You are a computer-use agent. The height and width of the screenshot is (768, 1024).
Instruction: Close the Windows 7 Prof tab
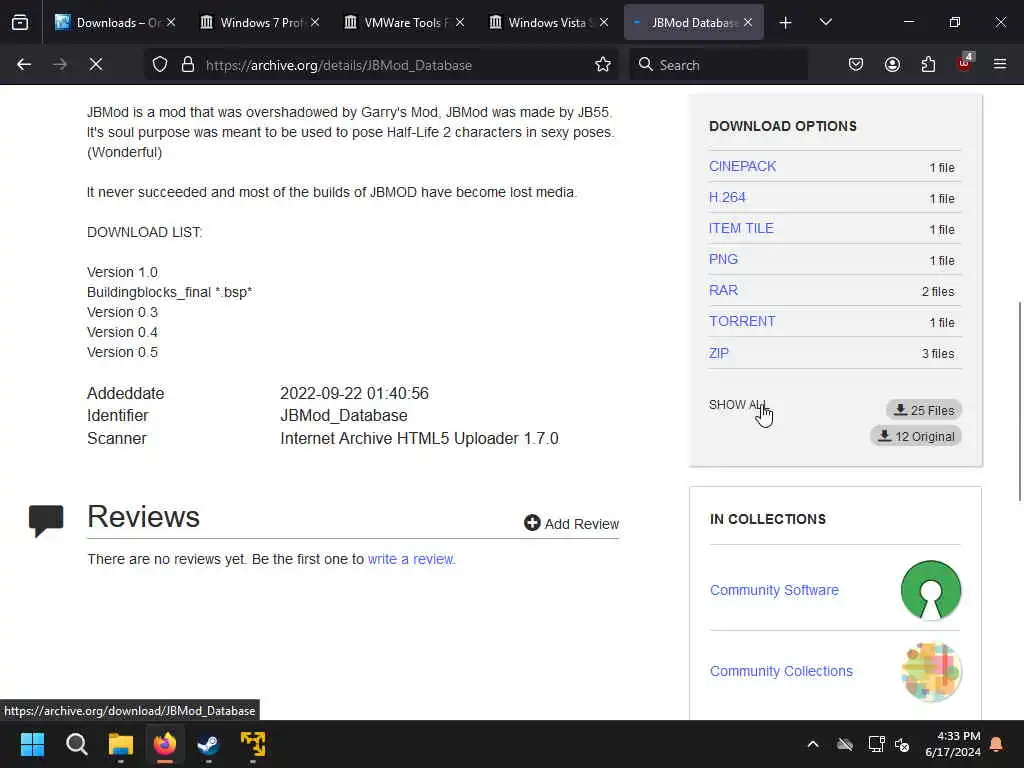(315, 22)
